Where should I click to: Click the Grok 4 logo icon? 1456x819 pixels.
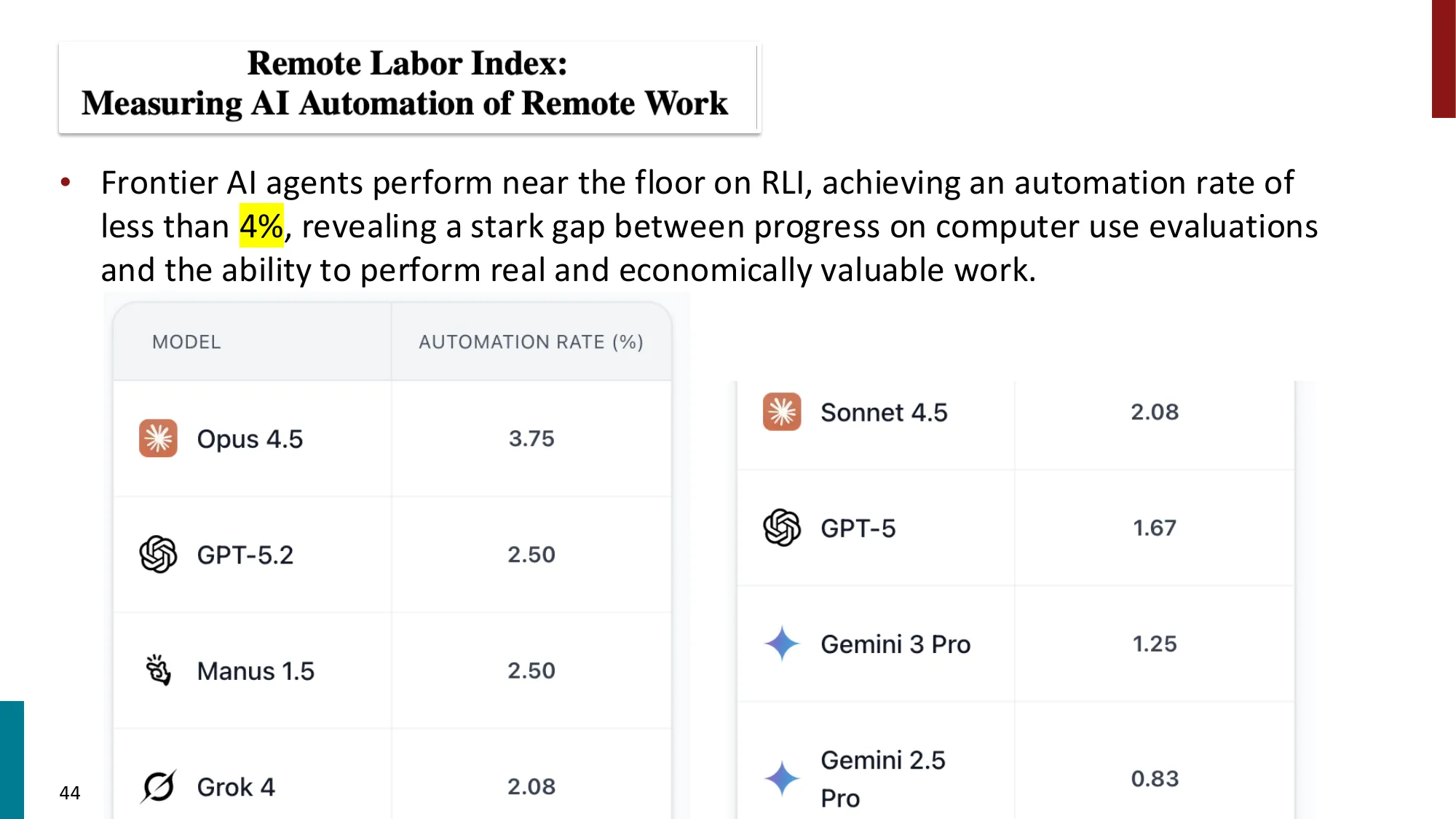point(158,786)
